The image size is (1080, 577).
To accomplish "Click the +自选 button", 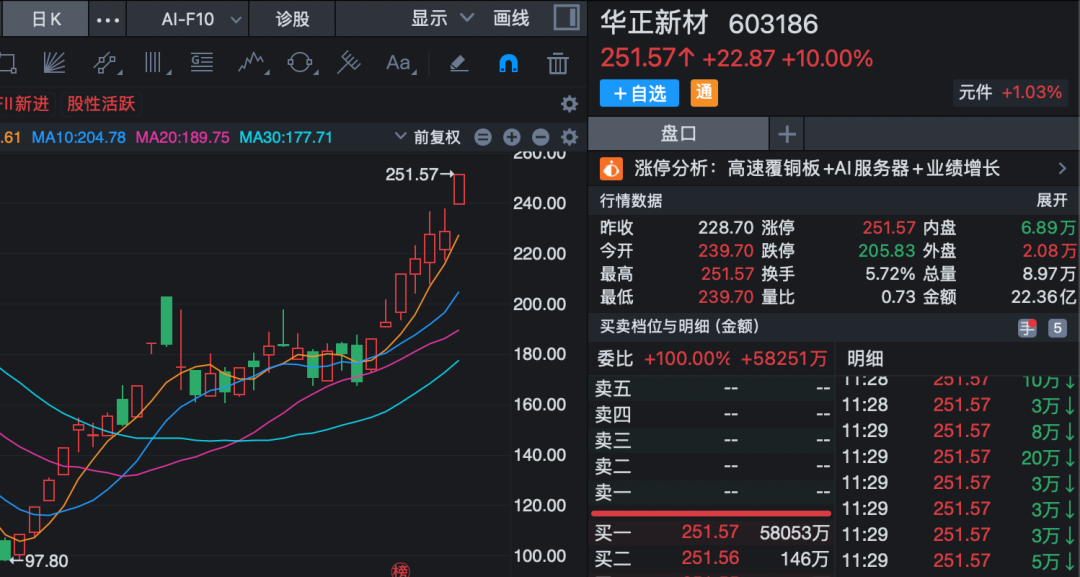I will click(x=639, y=93).
